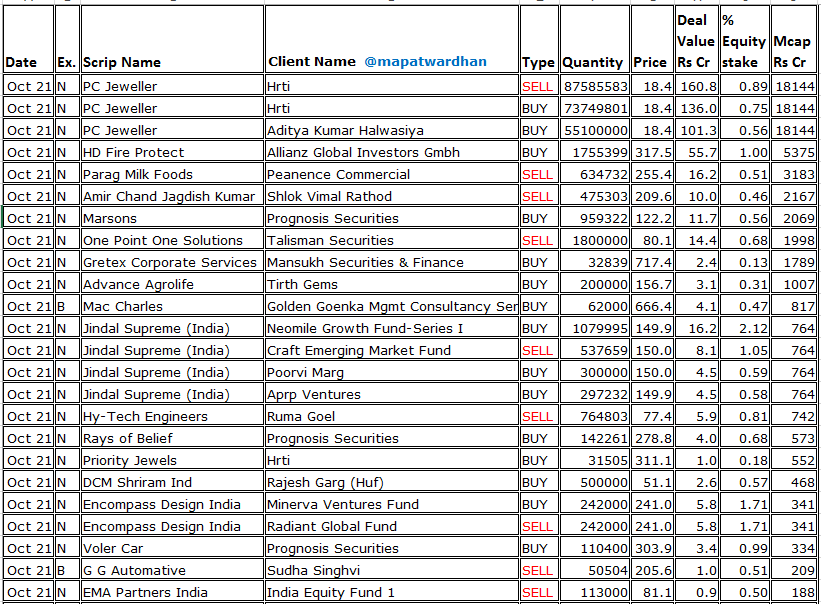Select Gretex Corporate Services cell
Image resolution: width=821 pixels, height=604 pixels.
pyautogui.click(x=172, y=262)
